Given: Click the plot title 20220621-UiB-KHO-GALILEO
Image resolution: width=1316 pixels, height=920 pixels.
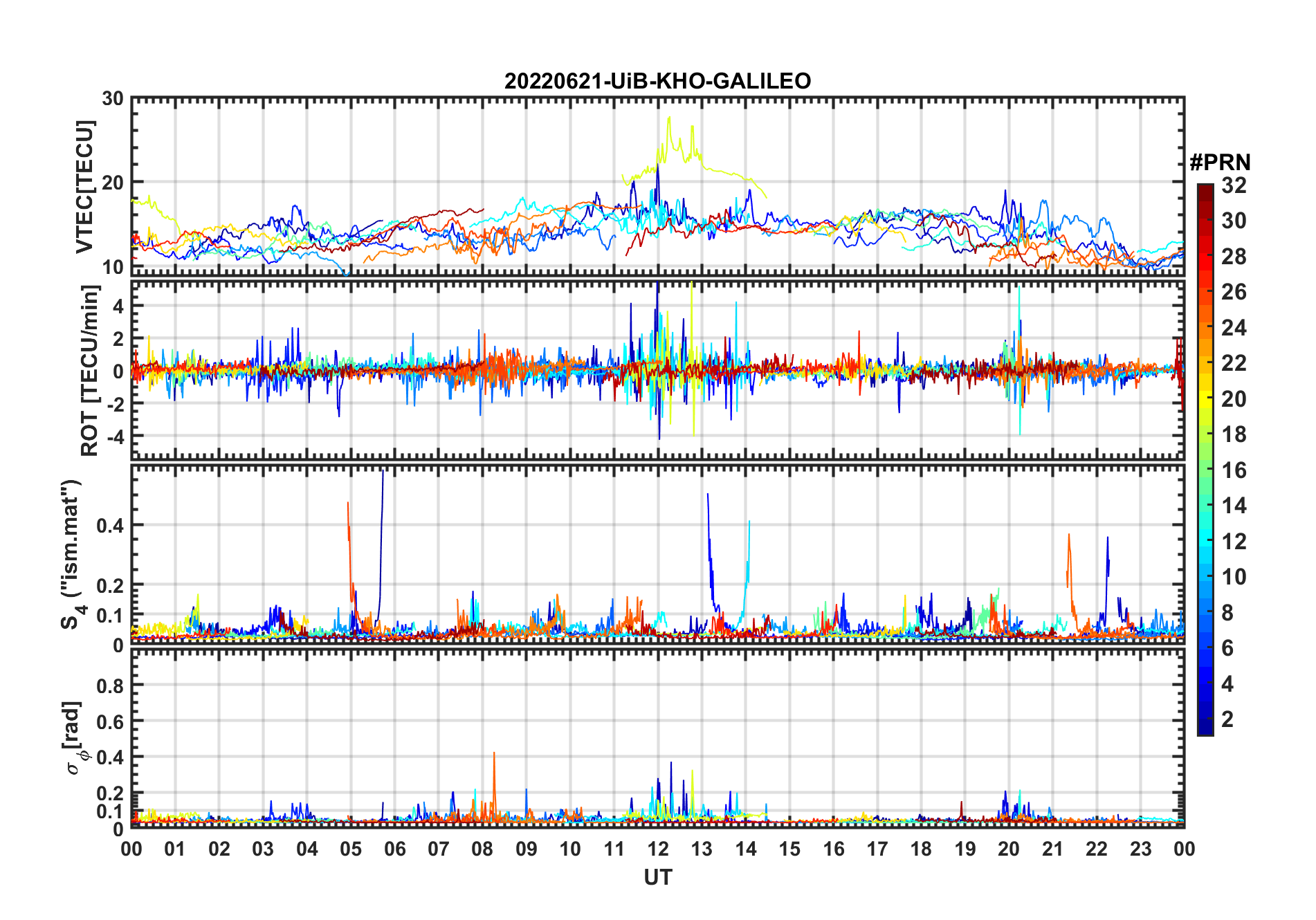Looking at the screenshot, I should pos(657,82).
